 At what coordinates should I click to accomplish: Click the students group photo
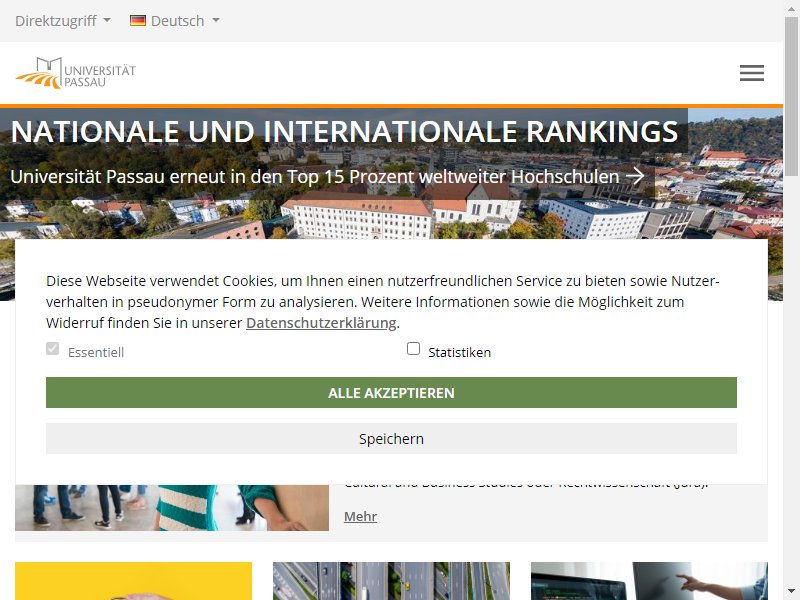[172, 508]
